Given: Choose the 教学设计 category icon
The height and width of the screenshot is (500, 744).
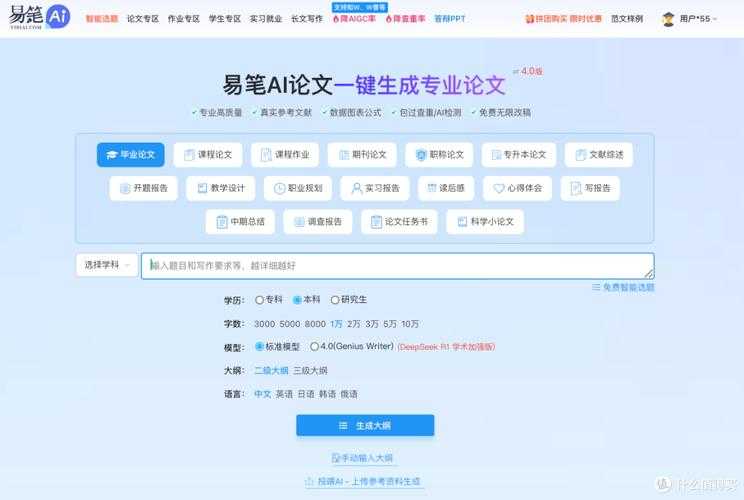Looking at the screenshot, I should tap(202, 188).
